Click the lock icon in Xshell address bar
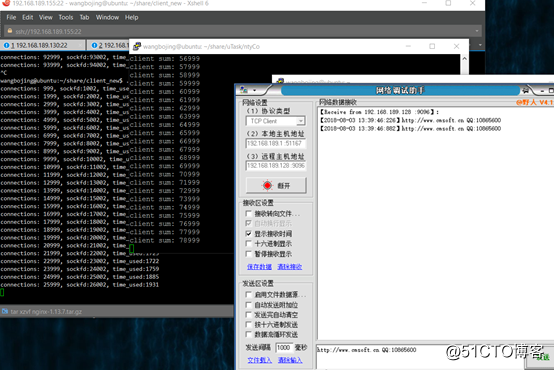Image resolution: width=554 pixels, height=370 pixels. 10,31
